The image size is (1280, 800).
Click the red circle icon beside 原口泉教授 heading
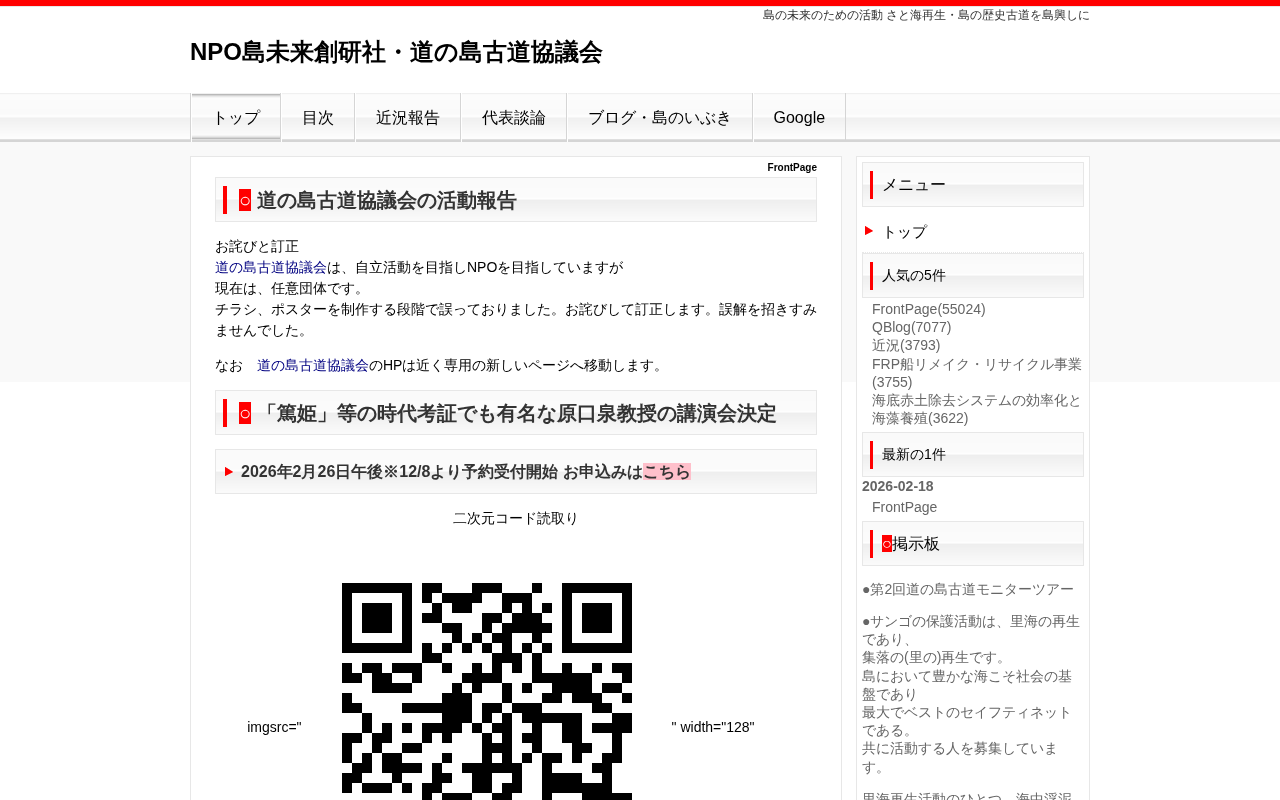[245, 413]
